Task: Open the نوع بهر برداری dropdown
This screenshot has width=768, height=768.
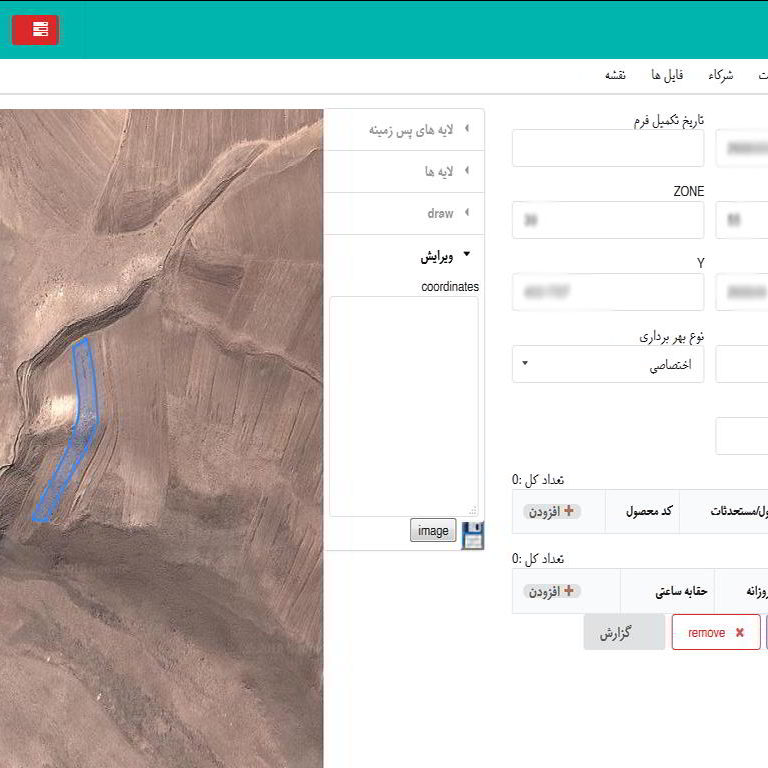Action: (x=608, y=364)
